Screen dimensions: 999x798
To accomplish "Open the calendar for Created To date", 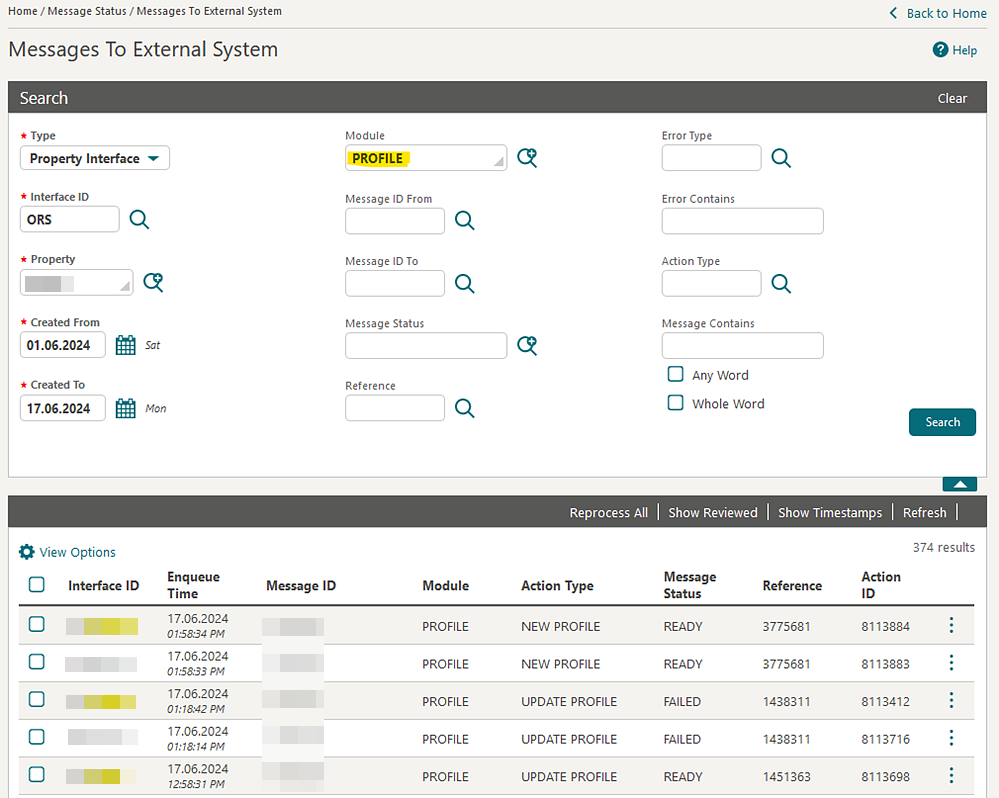I will 124,407.
